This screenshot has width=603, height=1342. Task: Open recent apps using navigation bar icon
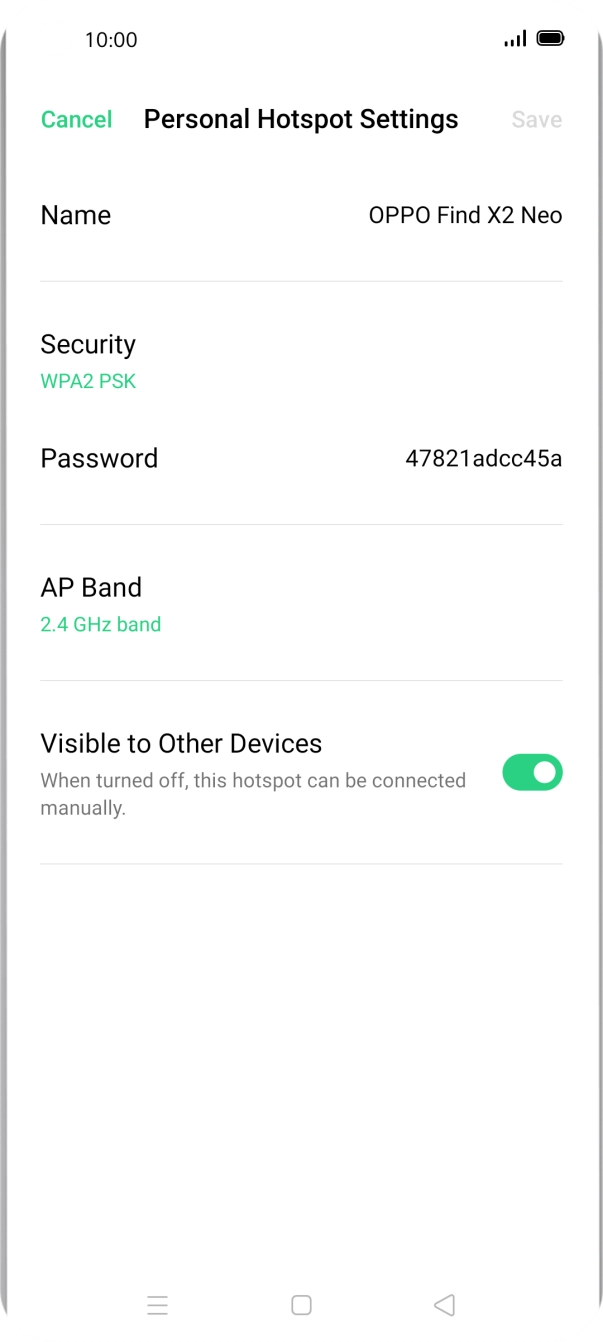click(157, 1304)
